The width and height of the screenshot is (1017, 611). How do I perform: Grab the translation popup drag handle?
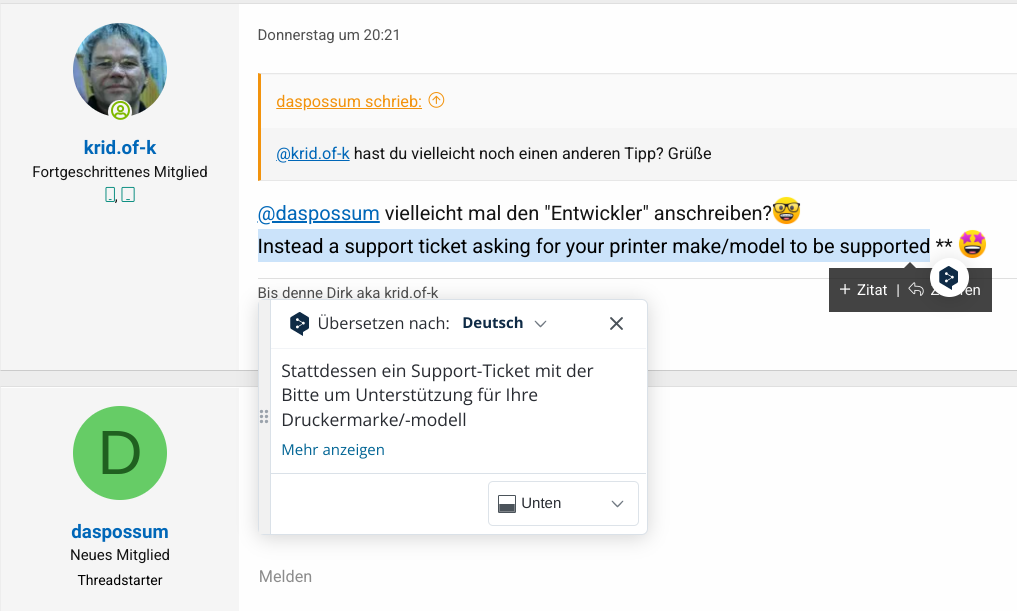[264, 416]
